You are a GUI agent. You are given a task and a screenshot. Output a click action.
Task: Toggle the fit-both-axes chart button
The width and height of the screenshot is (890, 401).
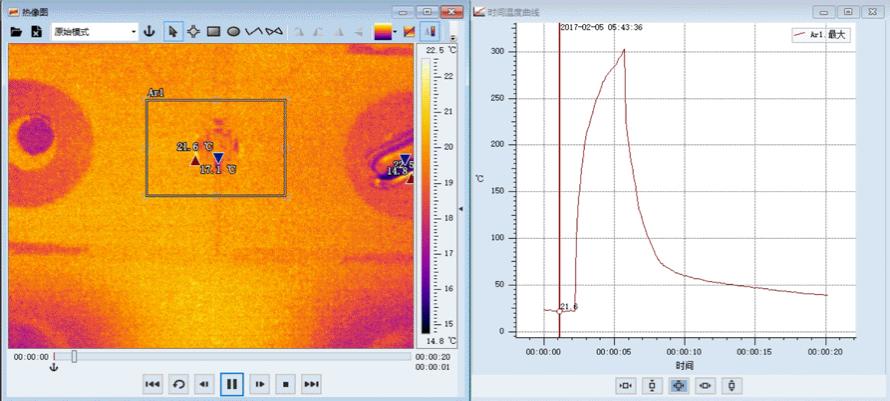click(679, 386)
